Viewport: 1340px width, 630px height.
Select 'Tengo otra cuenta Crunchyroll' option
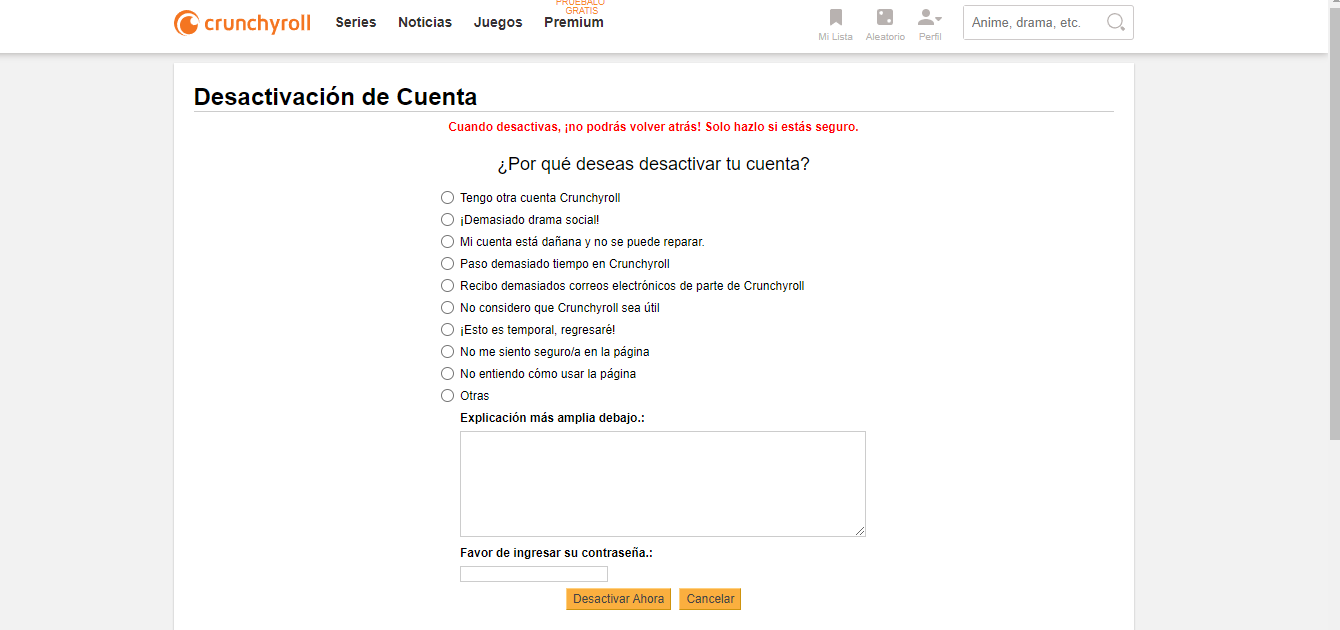pos(448,198)
